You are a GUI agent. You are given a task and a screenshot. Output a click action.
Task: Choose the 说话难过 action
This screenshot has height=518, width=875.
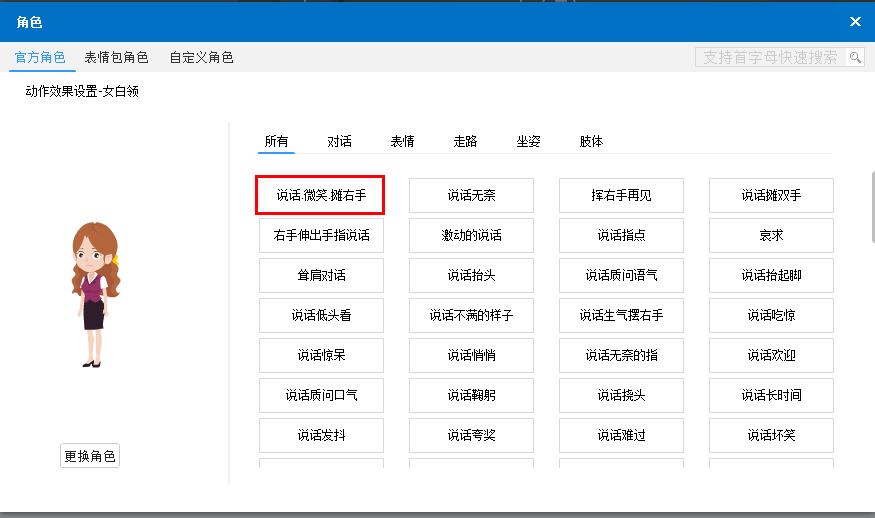[622, 435]
